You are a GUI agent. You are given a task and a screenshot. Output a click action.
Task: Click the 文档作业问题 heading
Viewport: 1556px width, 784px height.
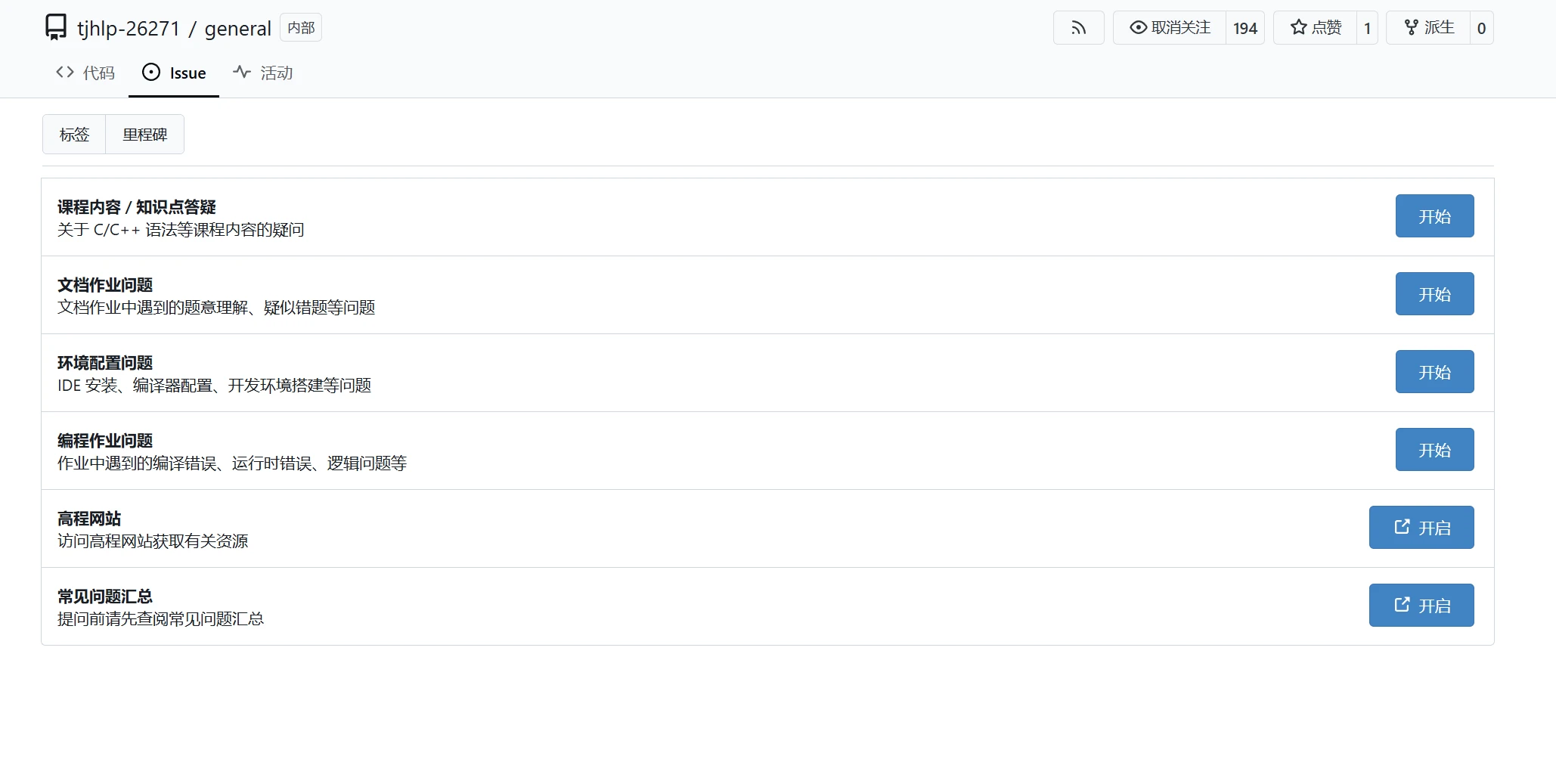(x=105, y=285)
